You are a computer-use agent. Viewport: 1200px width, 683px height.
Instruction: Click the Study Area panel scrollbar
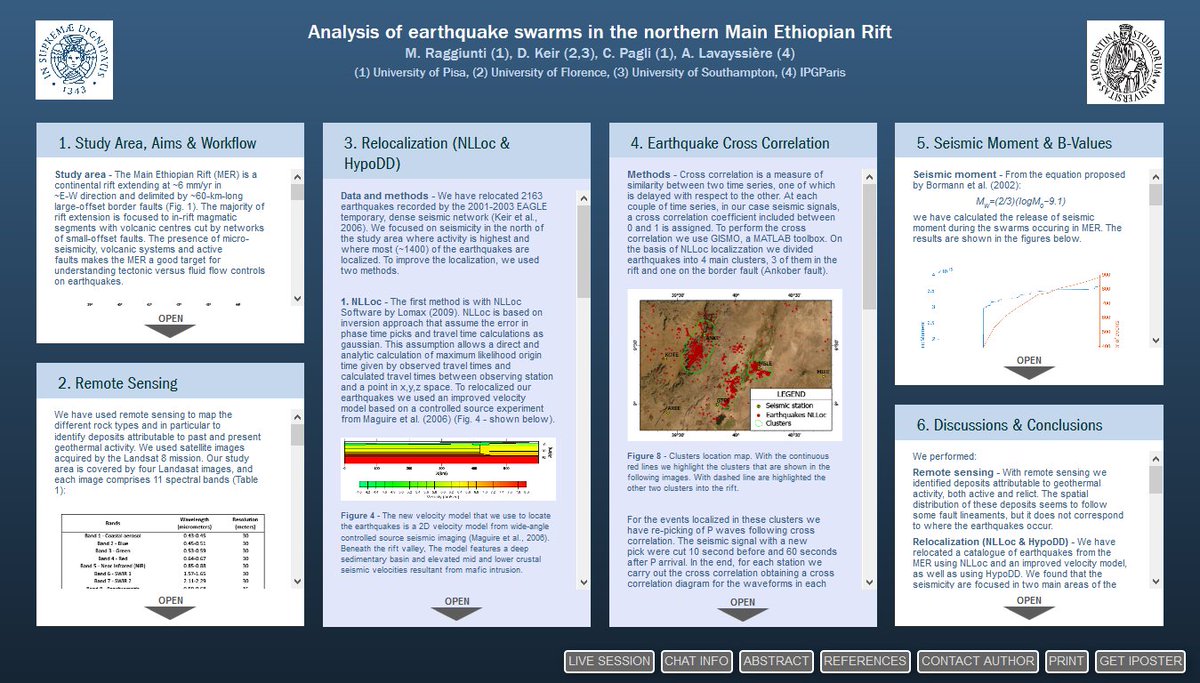[297, 237]
